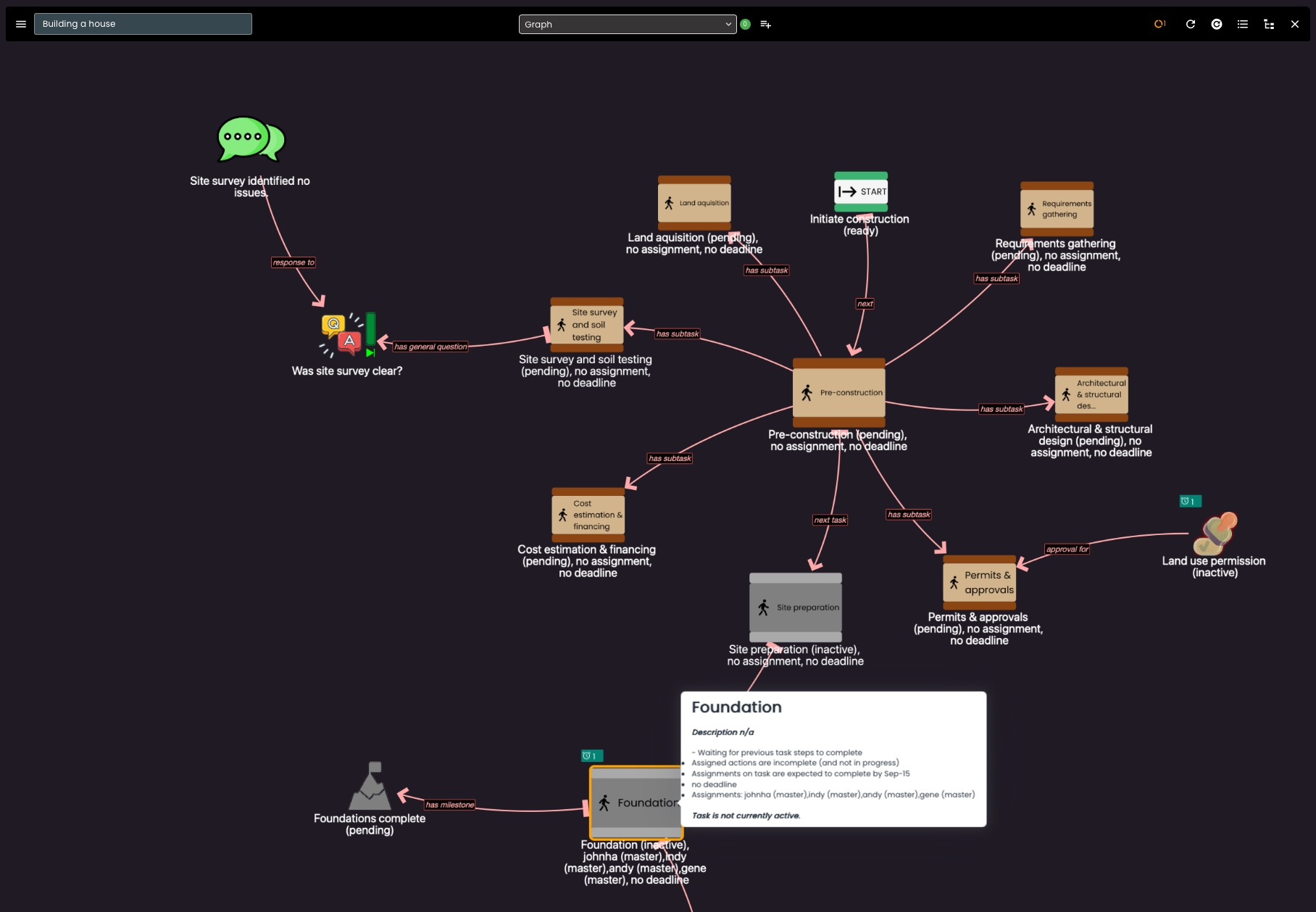Close the graph panel
The image size is (1316, 912).
click(x=1295, y=24)
